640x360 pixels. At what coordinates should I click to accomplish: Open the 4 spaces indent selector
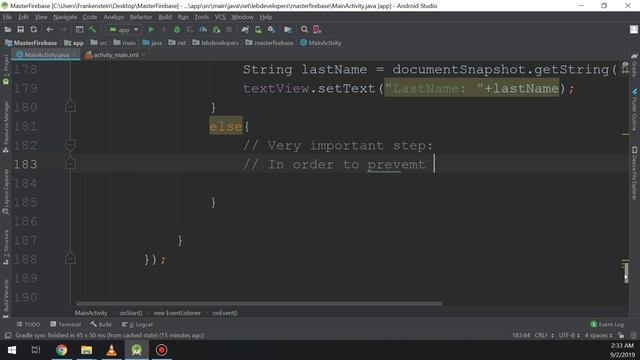[598, 336]
